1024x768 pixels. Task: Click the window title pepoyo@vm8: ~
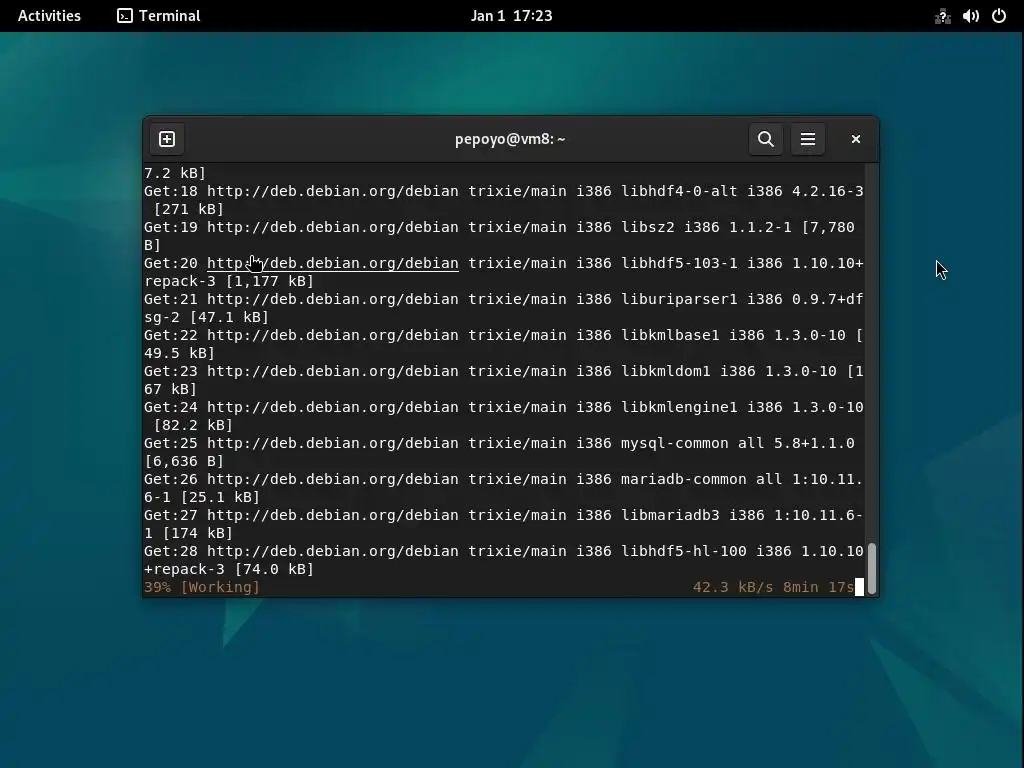coord(510,139)
